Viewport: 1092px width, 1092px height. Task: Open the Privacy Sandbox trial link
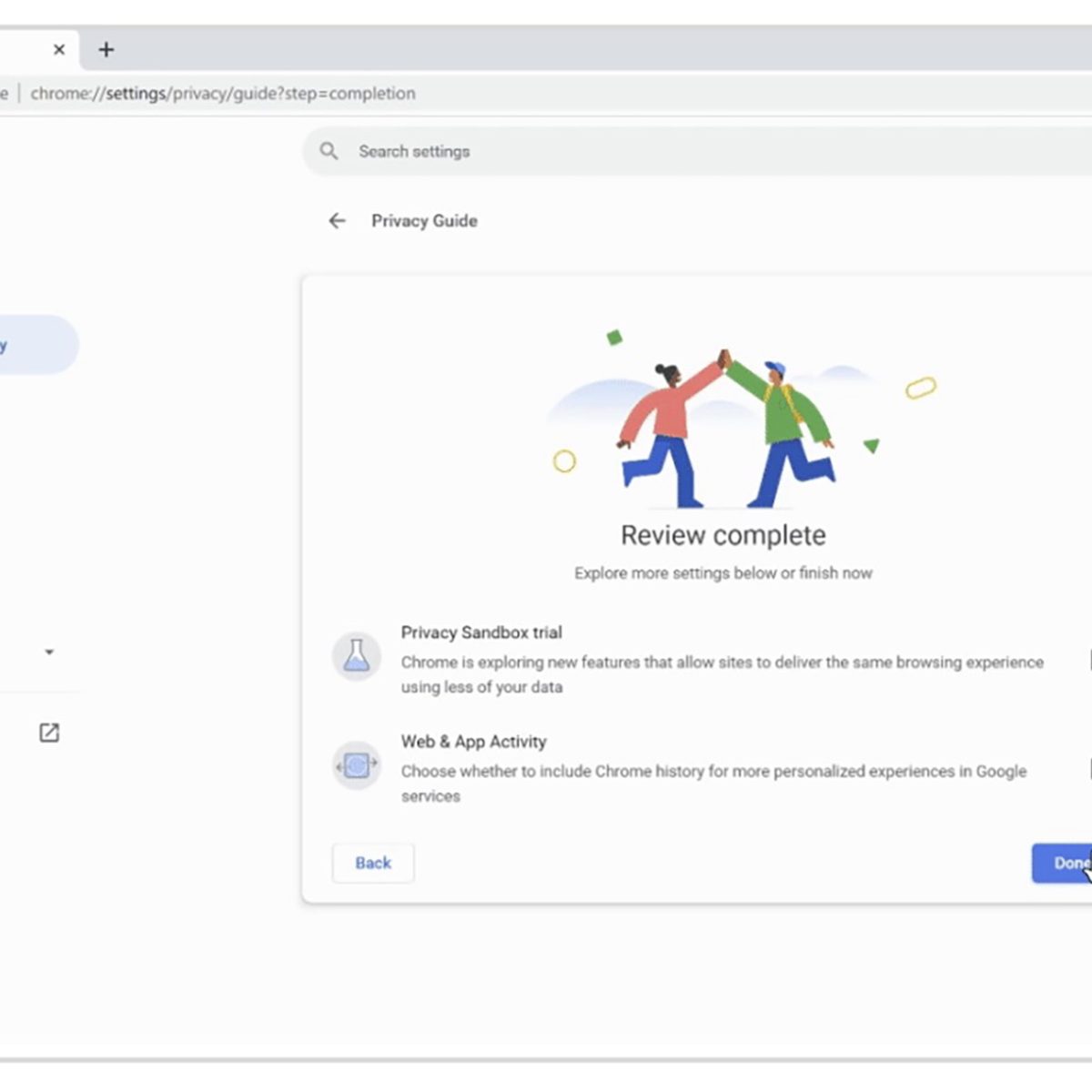(481, 632)
